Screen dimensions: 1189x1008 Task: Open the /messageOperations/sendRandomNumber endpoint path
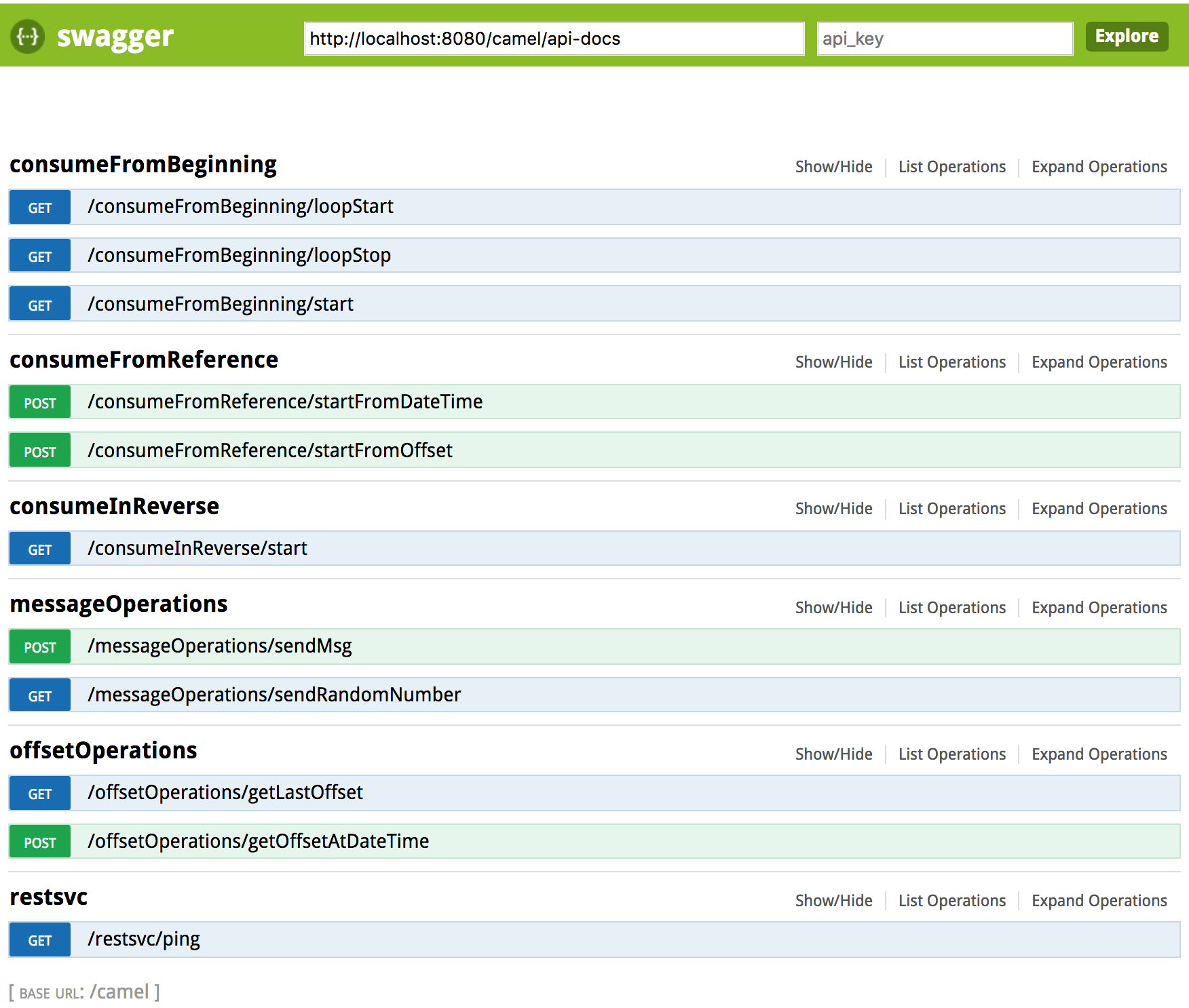[274, 695]
